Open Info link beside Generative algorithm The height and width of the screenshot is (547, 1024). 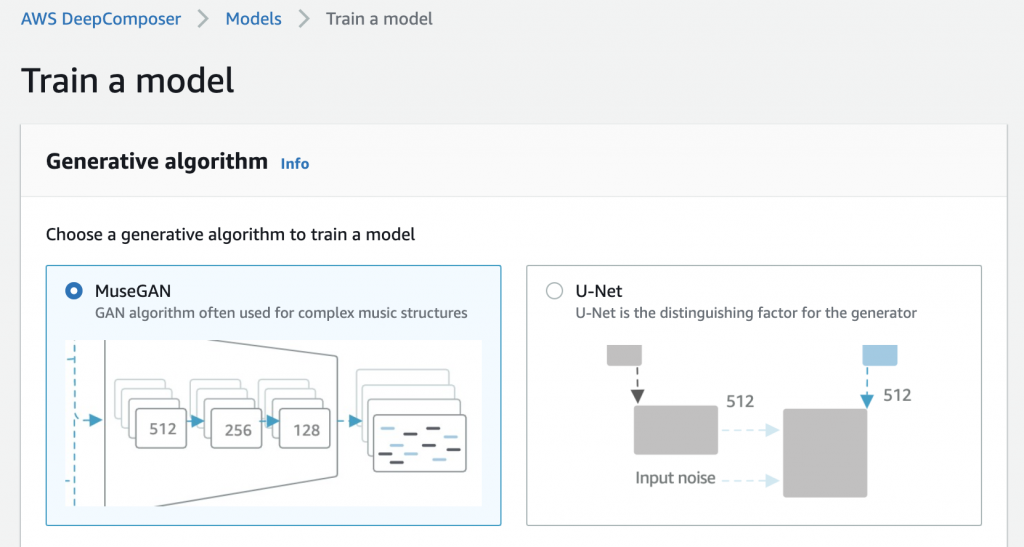click(x=295, y=164)
